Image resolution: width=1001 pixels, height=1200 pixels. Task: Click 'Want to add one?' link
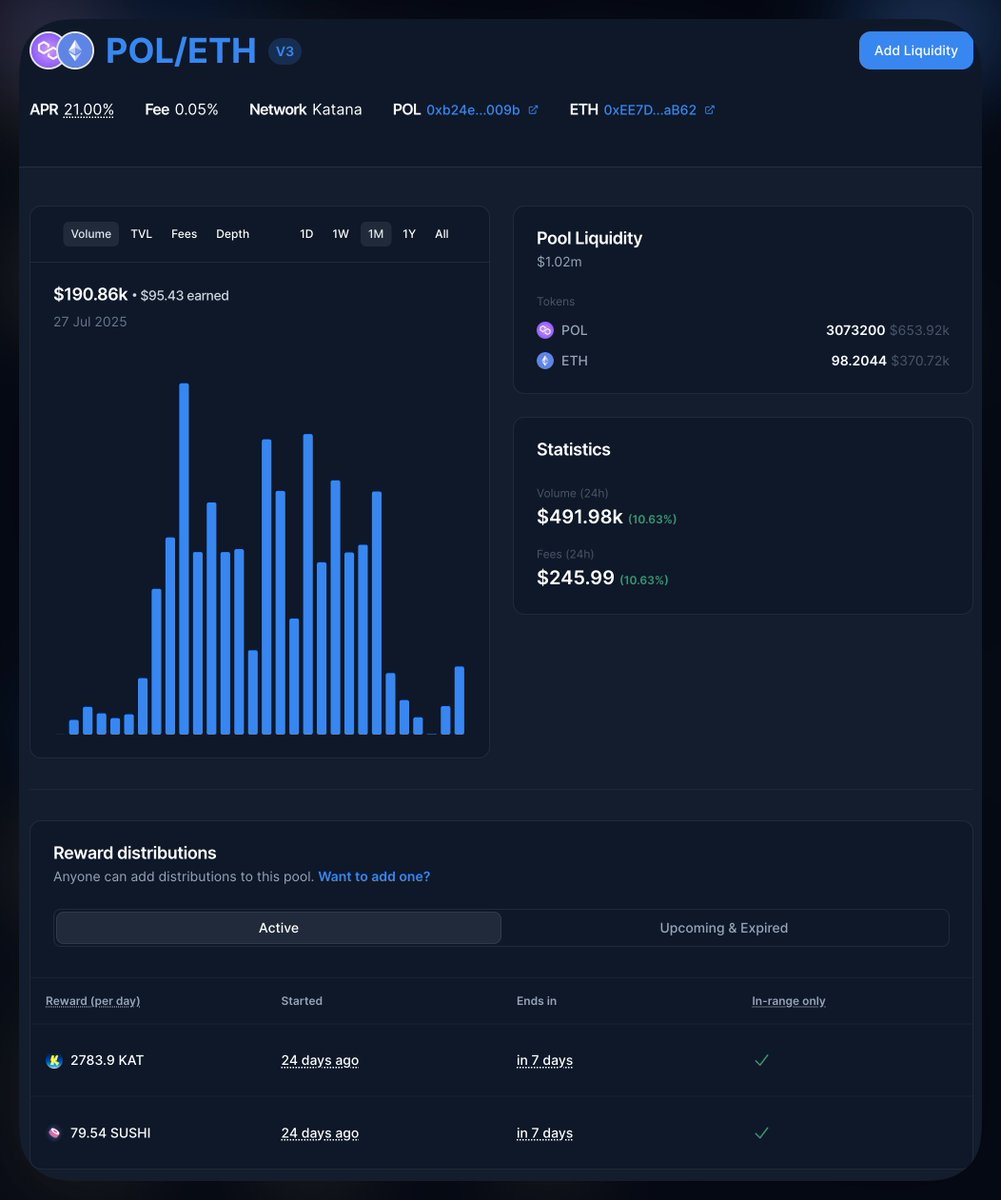coord(374,877)
